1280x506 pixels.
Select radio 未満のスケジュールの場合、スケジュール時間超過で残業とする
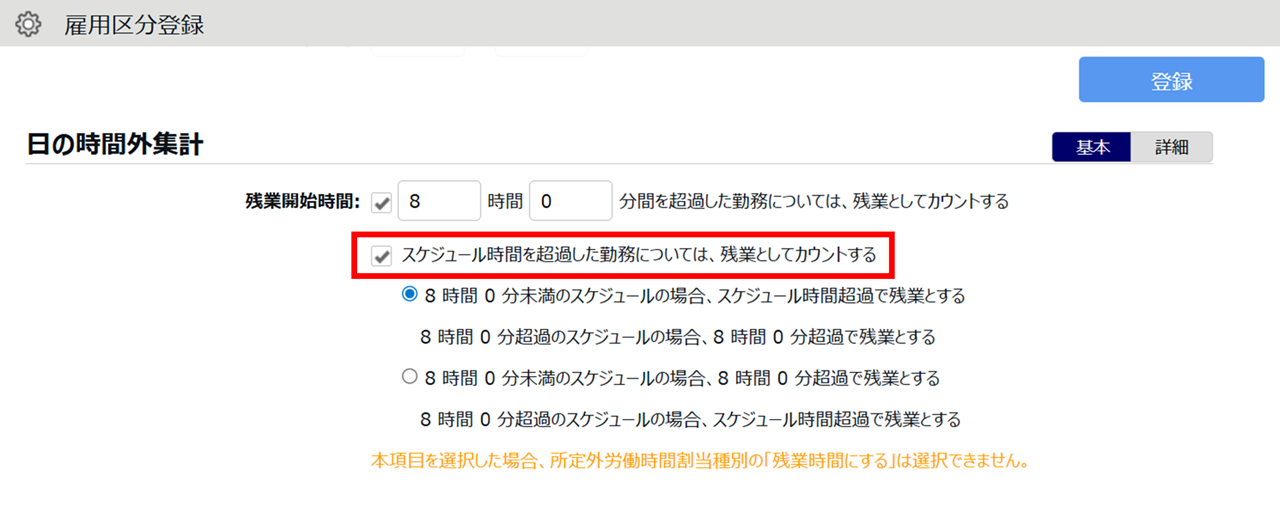(x=408, y=295)
